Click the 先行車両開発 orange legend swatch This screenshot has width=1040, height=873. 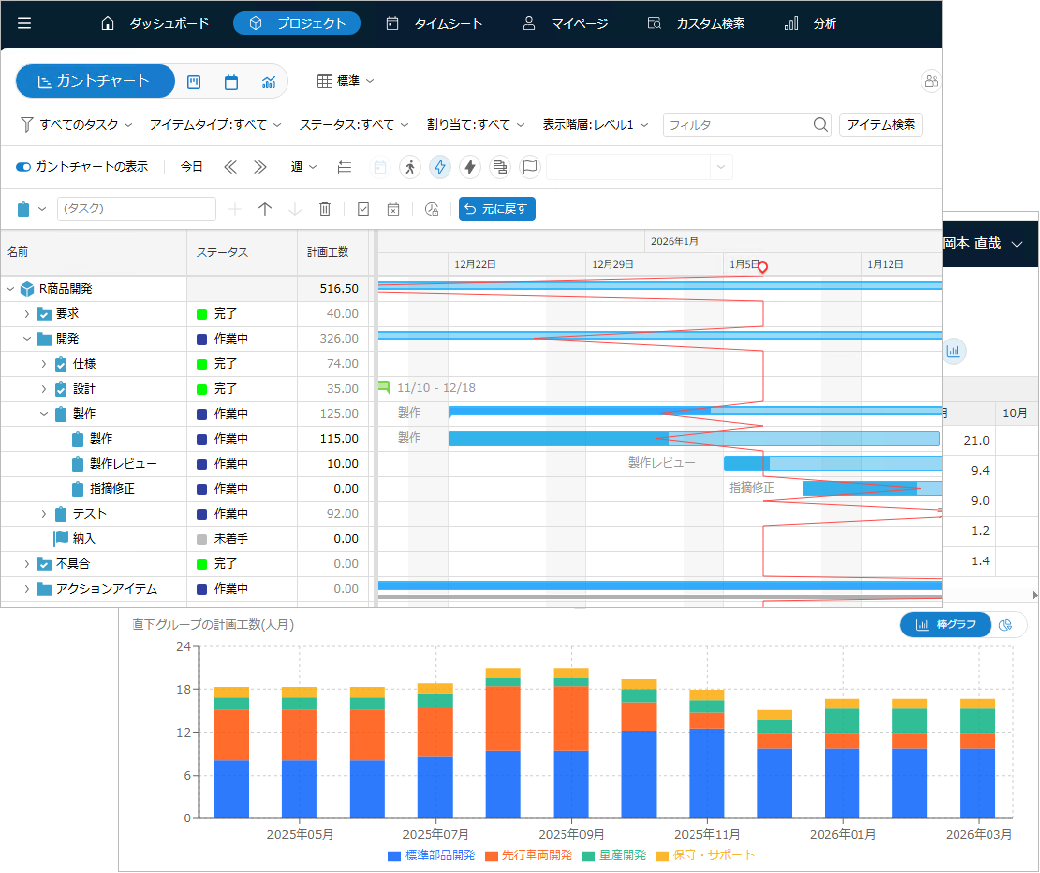click(x=491, y=856)
